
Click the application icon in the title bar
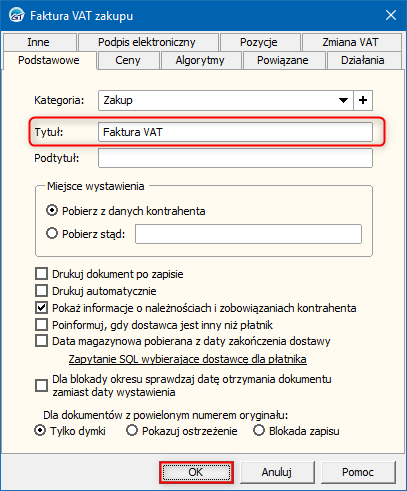(x=17, y=15)
